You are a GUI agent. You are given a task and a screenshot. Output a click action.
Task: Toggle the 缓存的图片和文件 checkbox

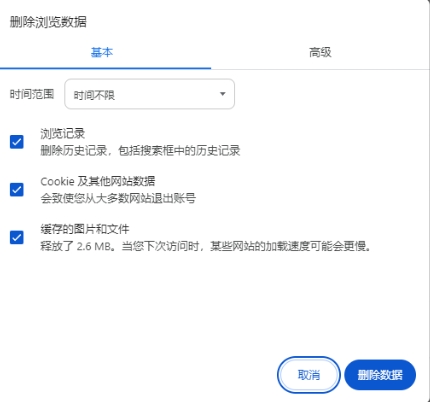(17, 237)
